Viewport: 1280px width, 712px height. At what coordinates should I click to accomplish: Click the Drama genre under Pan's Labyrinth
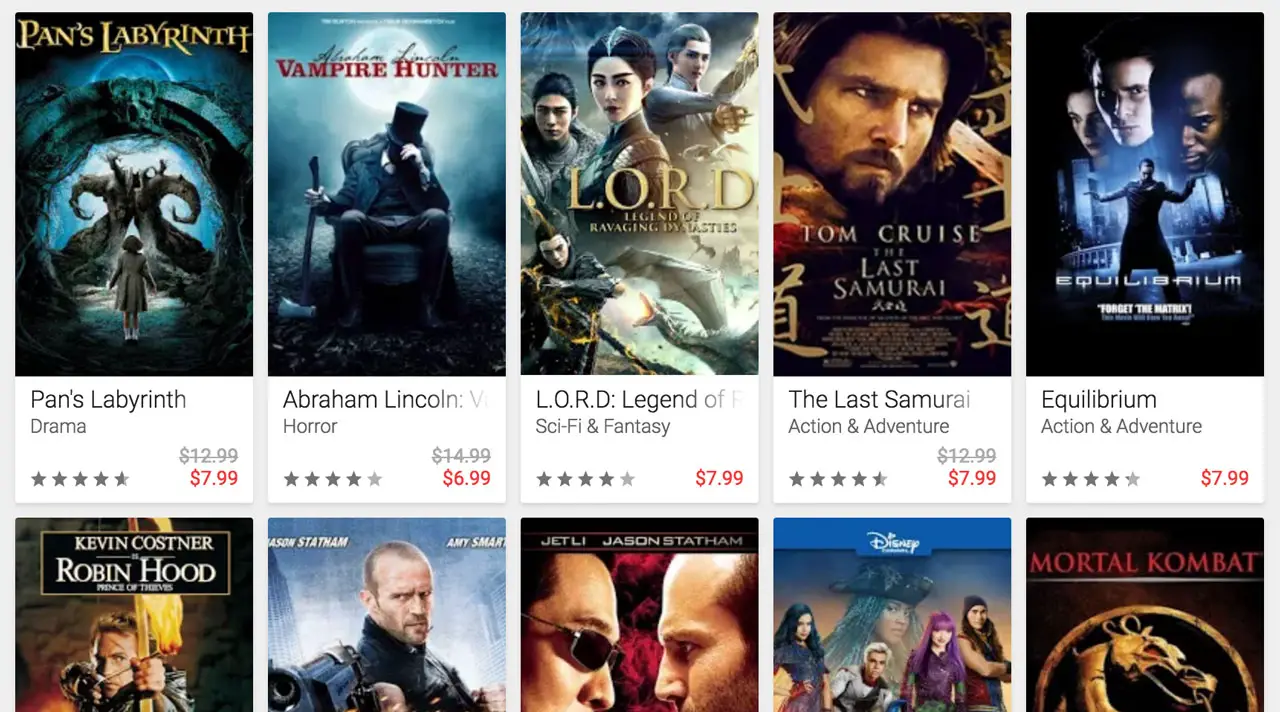pyautogui.click(x=58, y=427)
